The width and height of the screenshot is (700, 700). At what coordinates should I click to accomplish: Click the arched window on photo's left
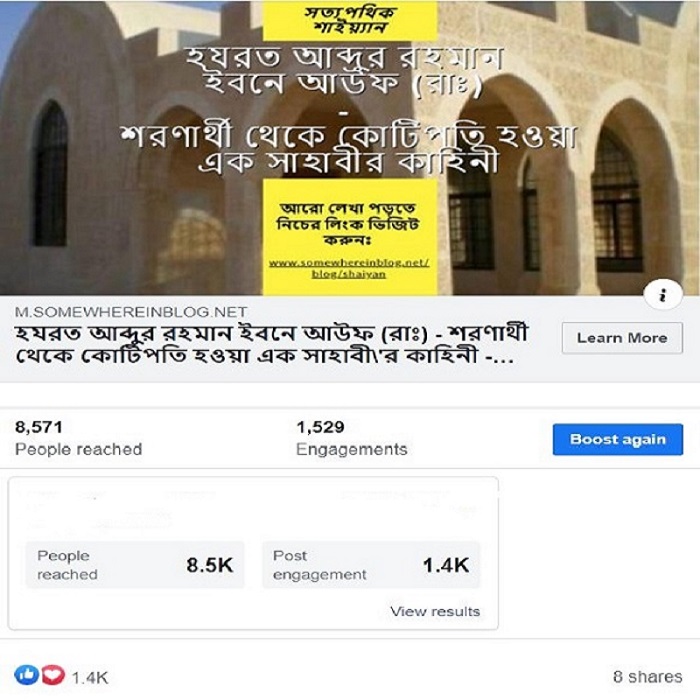(50, 173)
